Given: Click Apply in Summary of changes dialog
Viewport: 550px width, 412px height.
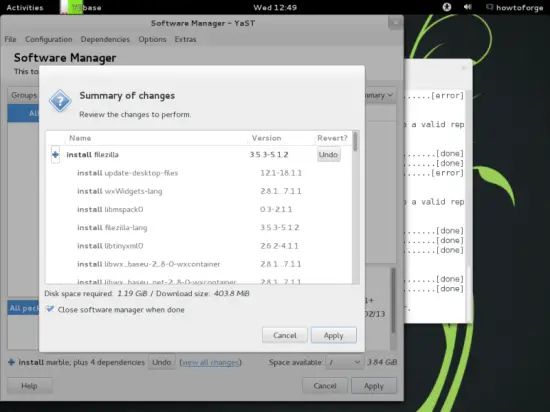Looking at the screenshot, I should (x=334, y=335).
